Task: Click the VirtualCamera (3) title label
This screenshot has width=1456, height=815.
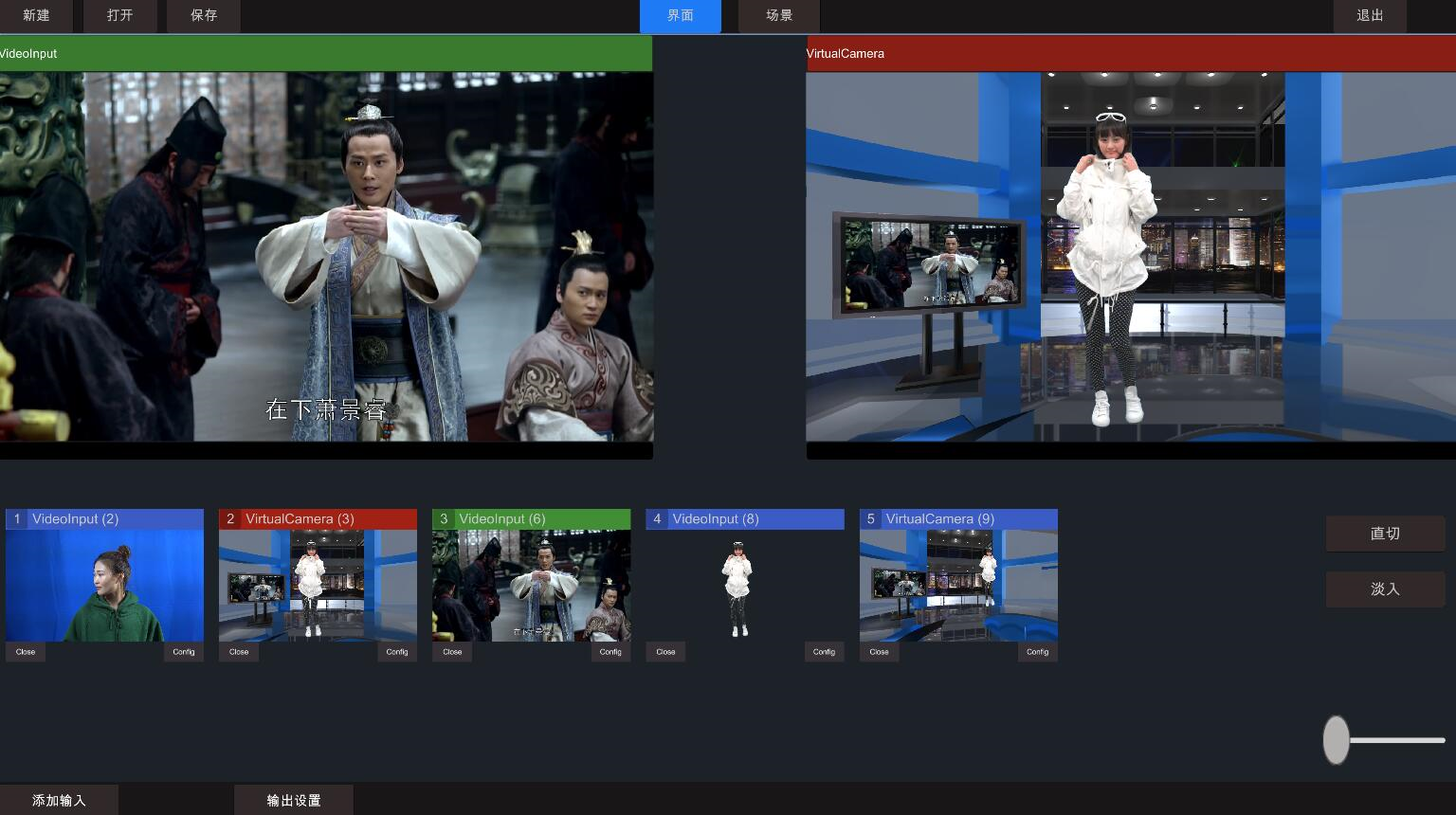Action: (300, 519)
